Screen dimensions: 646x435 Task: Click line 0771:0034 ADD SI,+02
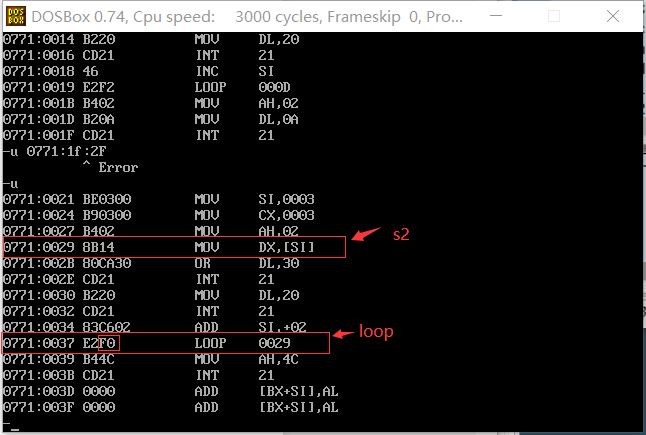155,327
